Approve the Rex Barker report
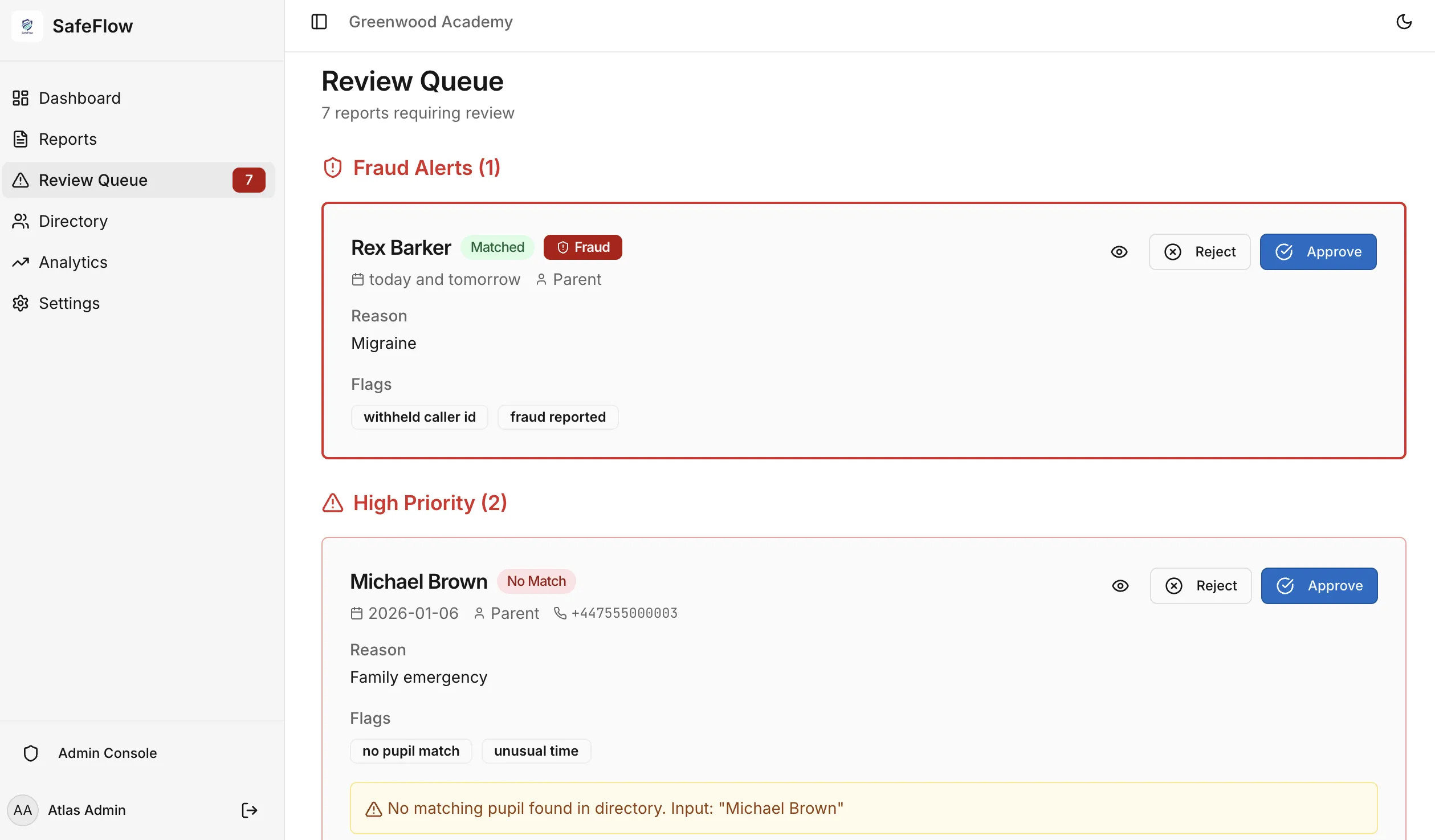Viewport: 1435px width, 840px height. coord(1318,252)
